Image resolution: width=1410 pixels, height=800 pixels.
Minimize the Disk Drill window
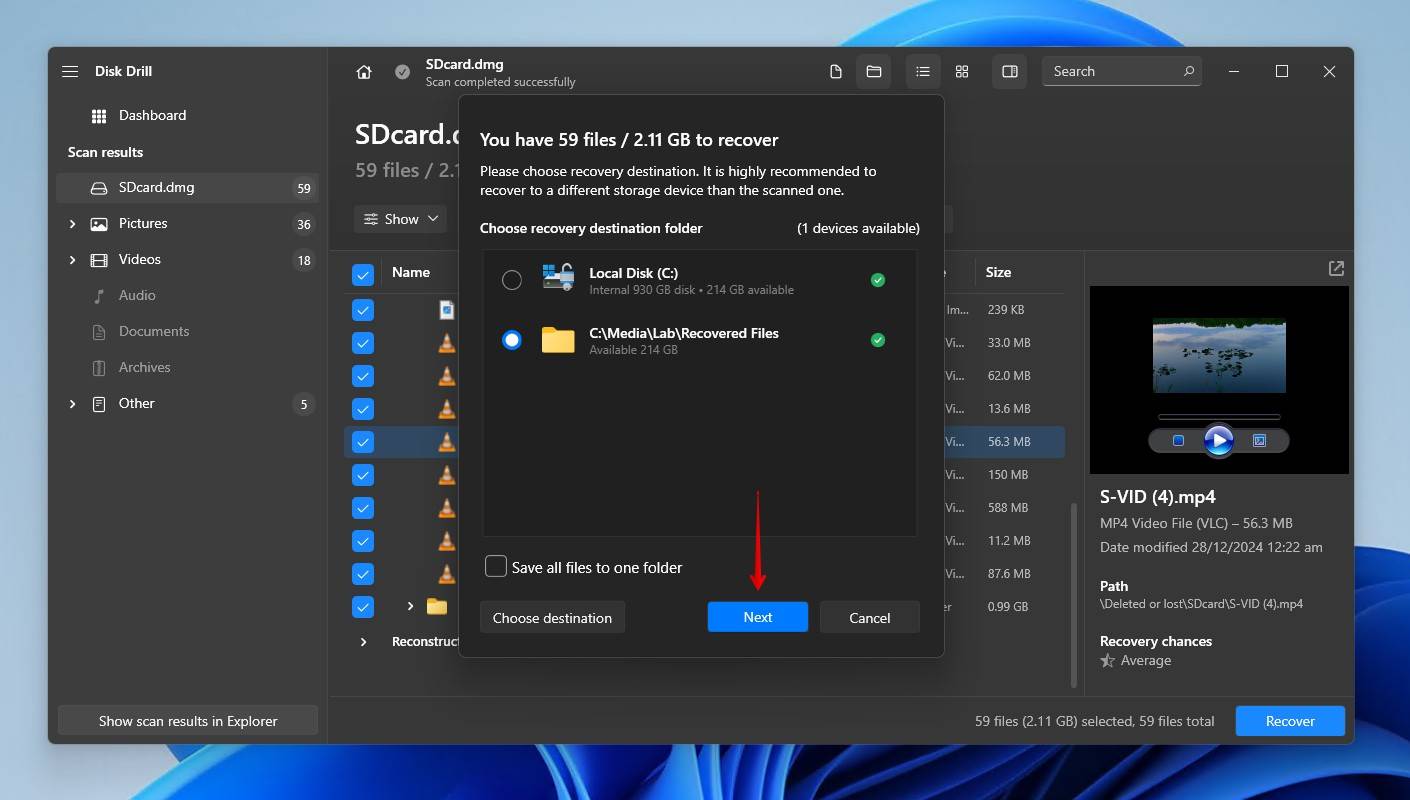tap(1234, 72)
